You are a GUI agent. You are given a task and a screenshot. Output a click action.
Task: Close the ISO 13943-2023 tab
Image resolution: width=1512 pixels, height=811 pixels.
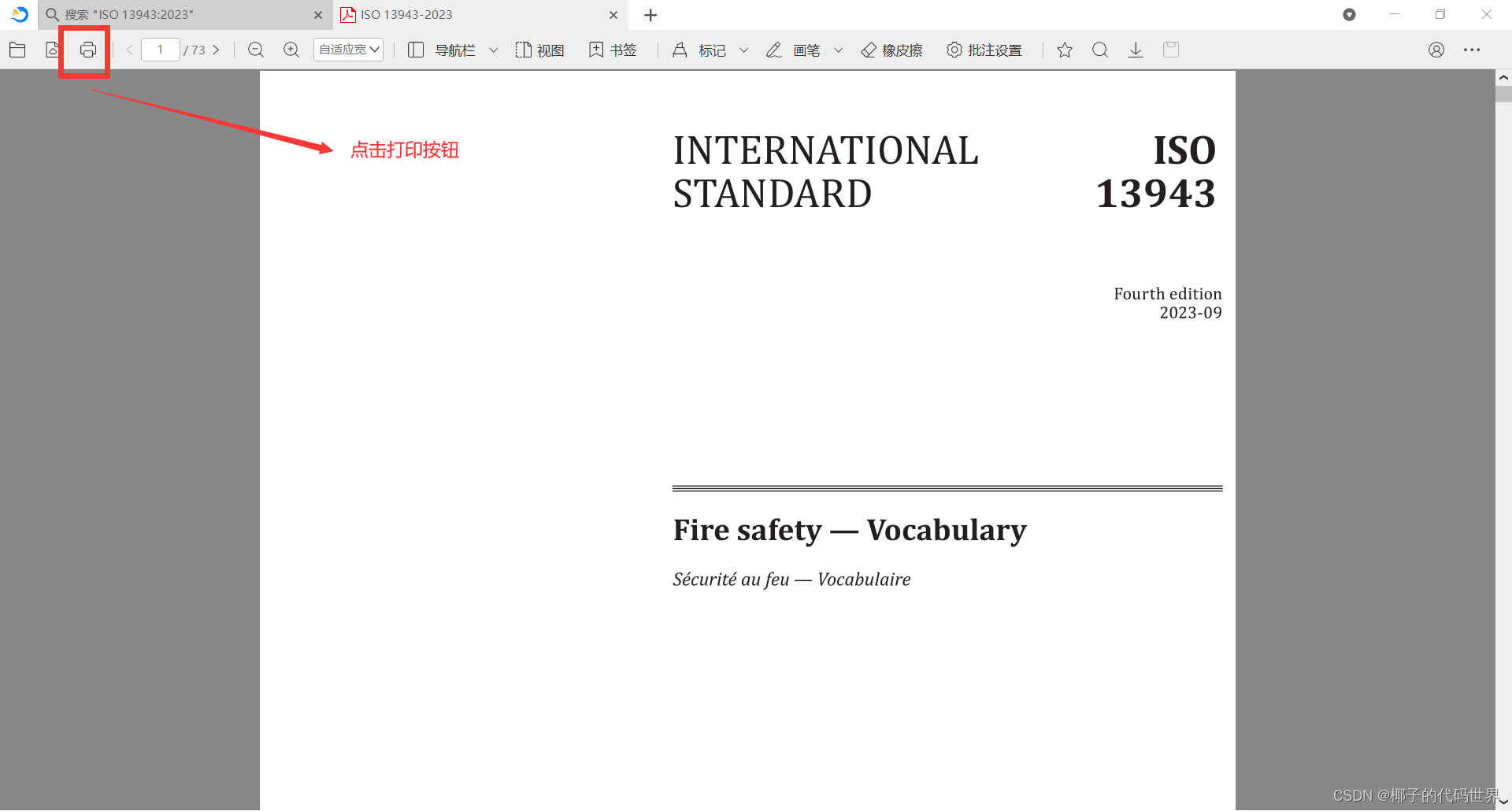point(613,15)
